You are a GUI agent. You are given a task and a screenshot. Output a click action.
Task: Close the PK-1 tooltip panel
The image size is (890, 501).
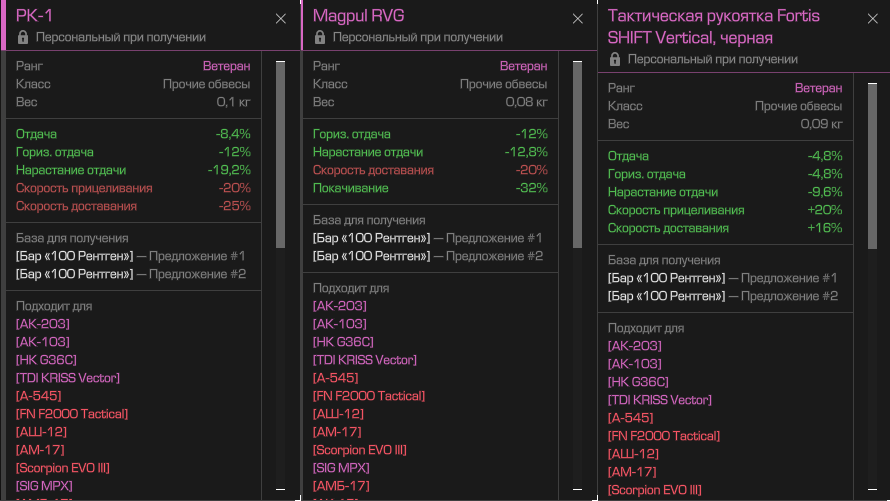pyautogui.click(x=281, y=18)
